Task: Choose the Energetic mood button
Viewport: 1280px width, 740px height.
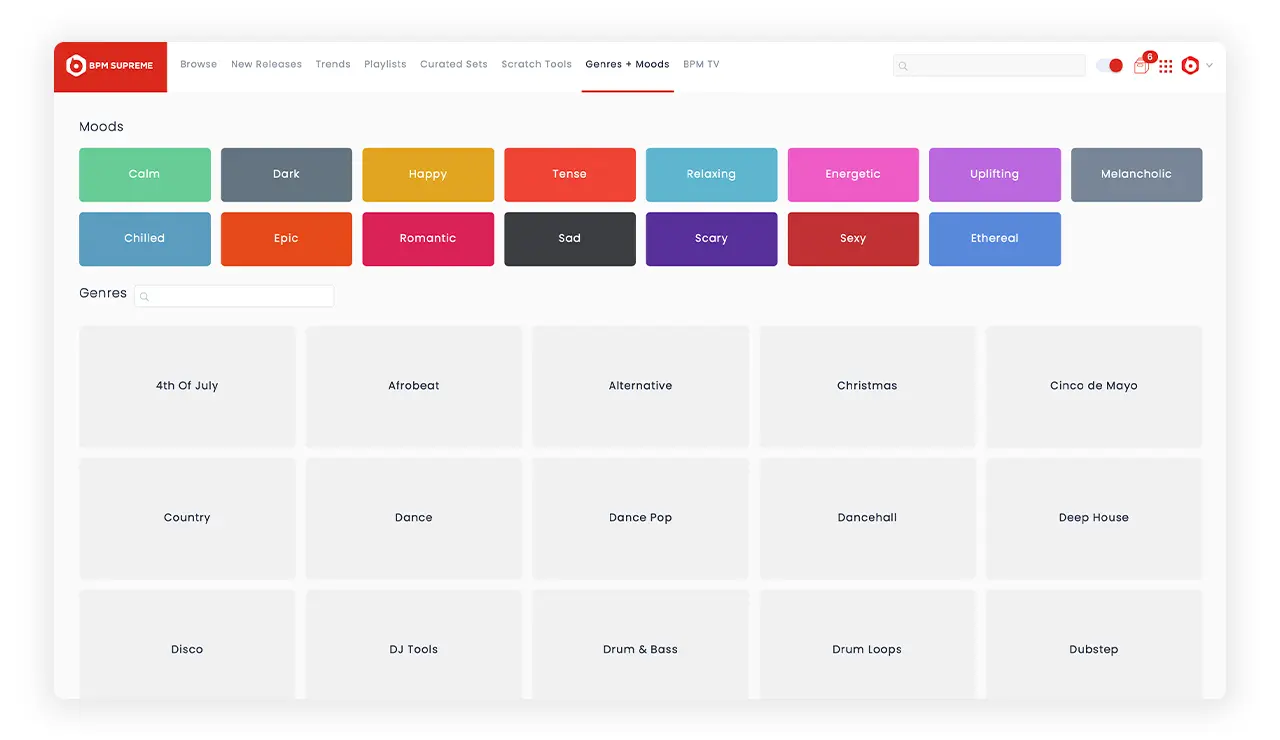Action: 853,175
